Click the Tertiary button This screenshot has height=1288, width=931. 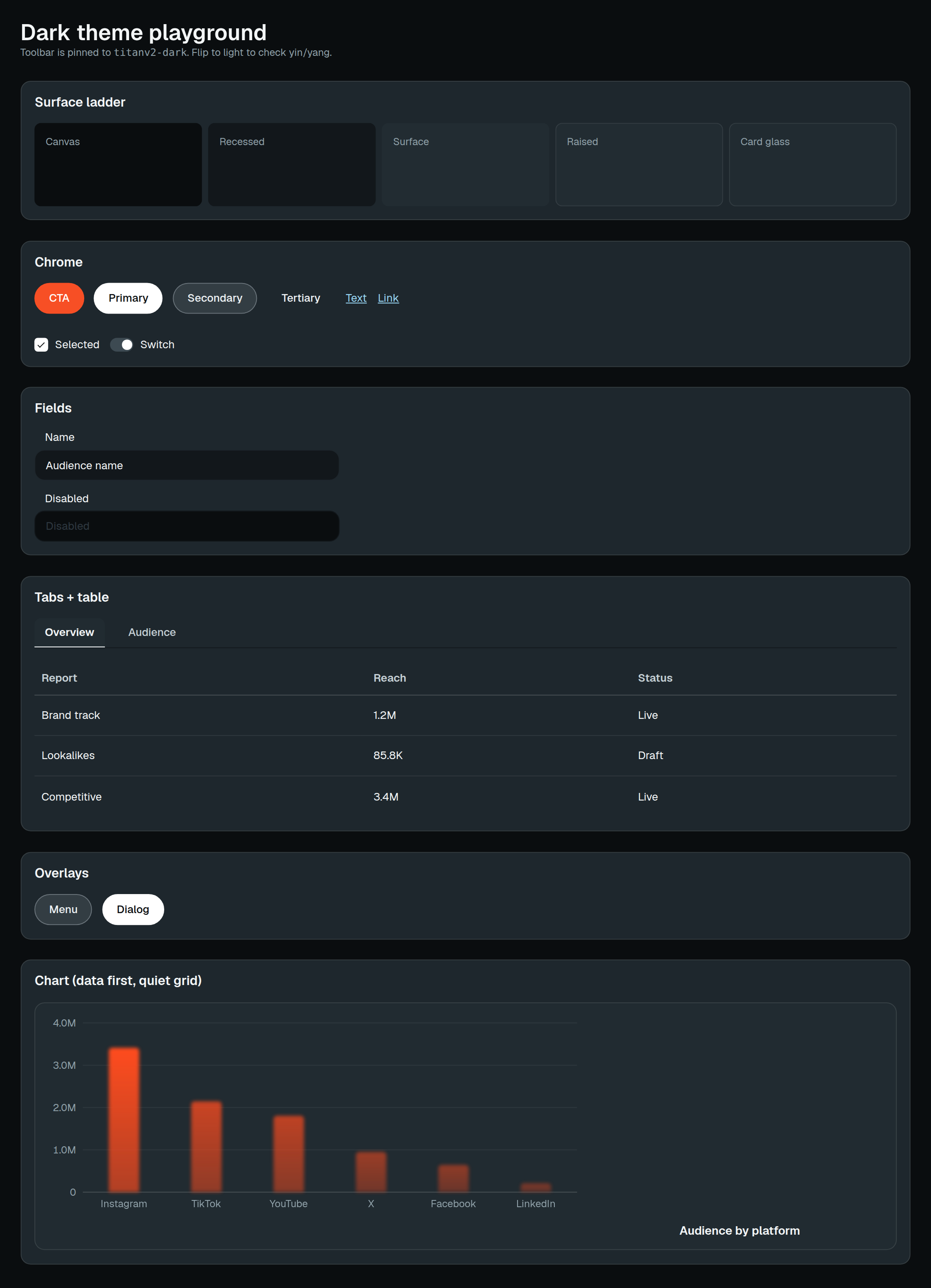(x=300, y=298)
